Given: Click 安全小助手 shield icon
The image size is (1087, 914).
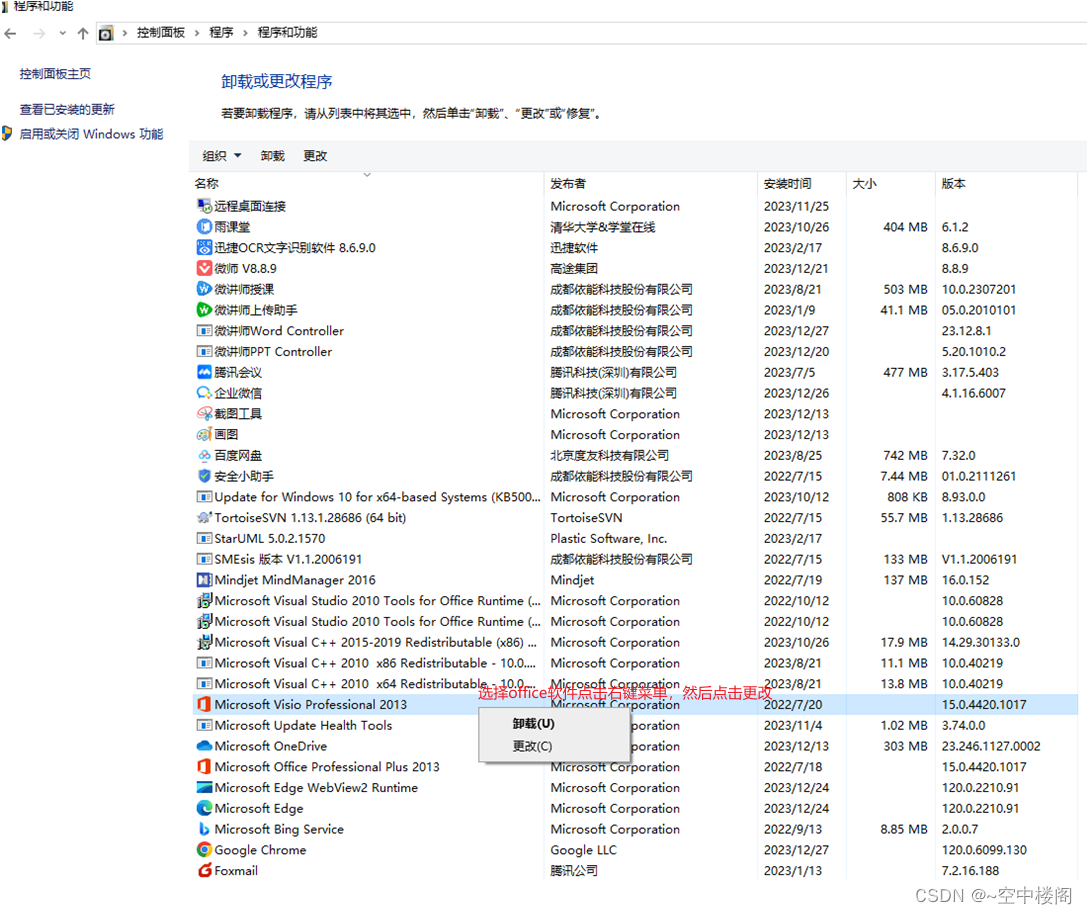Looking at the screenshot, I should point(204,476).
